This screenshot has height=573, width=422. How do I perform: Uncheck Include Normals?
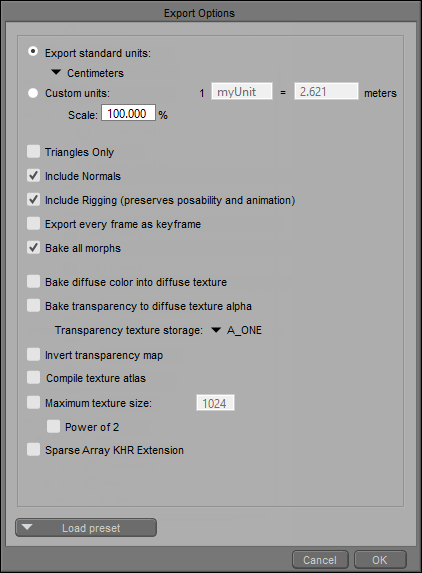[x=33, y=176]
